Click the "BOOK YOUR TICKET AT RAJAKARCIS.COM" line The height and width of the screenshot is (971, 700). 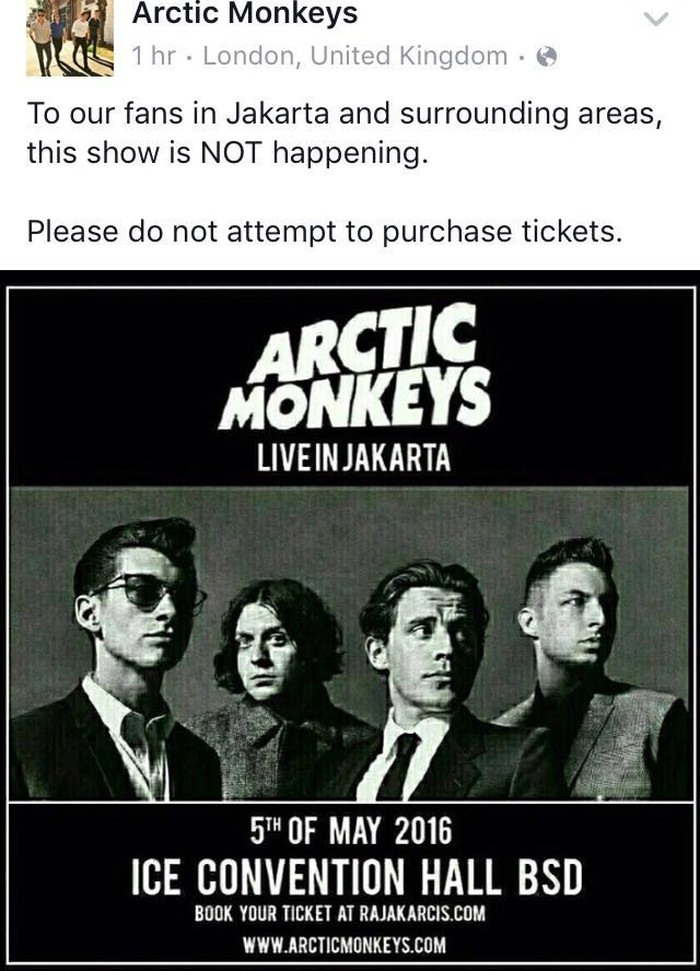[x=340, y=913]
